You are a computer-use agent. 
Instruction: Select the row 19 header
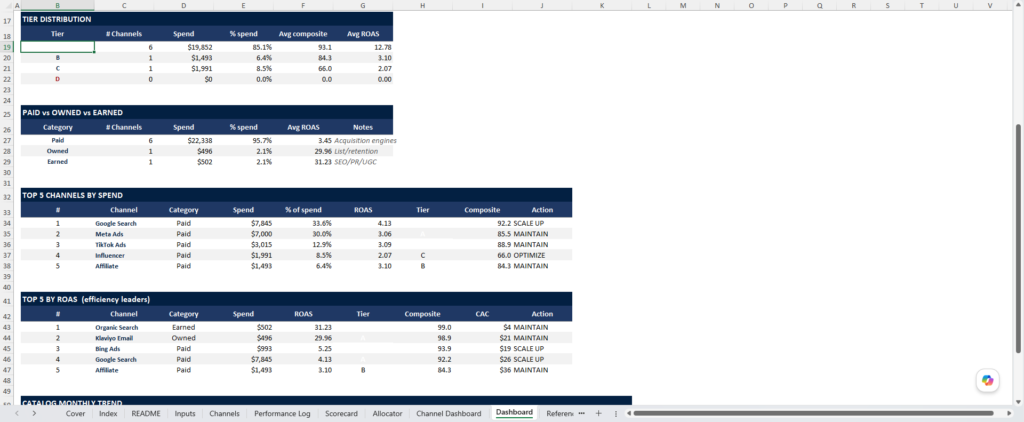point(7,47)
